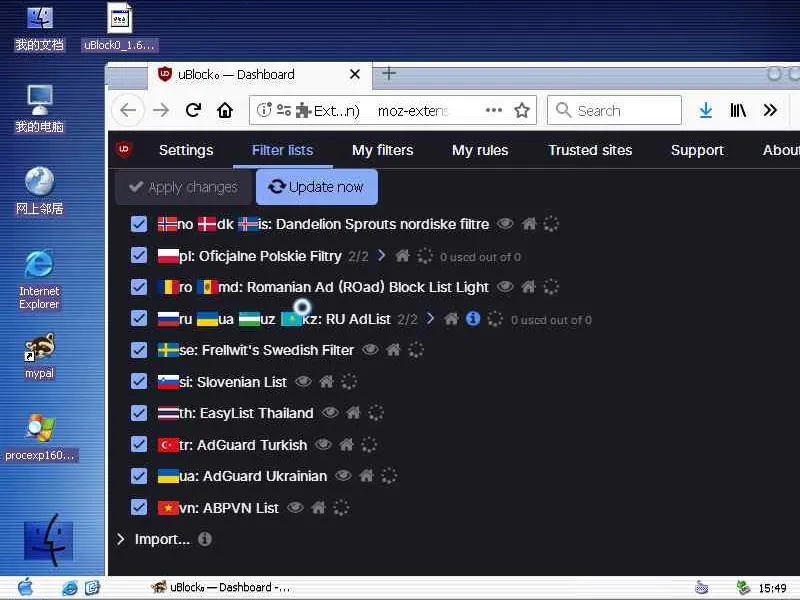Viewport: 800px width, 600px height.
Task: Click the blue info icon for RU AdList
Action: 473,318
